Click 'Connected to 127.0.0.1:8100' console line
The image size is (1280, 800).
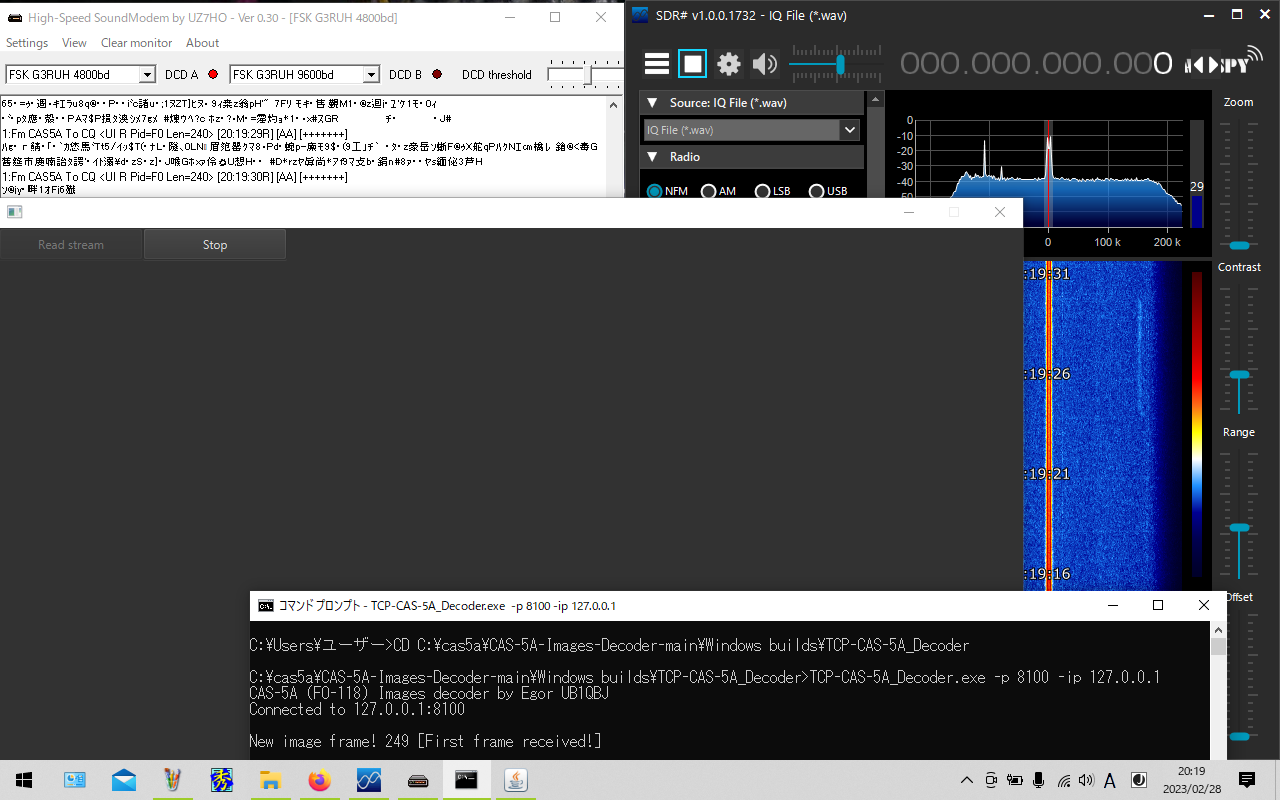357,709
